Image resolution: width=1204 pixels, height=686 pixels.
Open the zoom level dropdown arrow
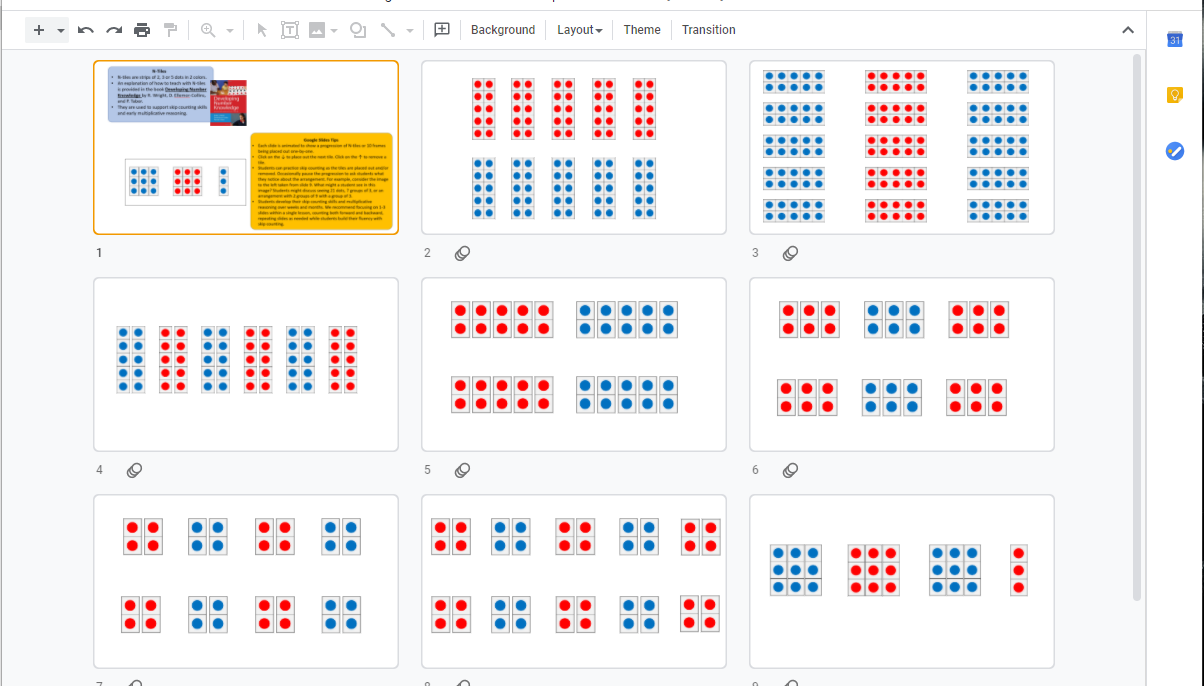[230, 31]
